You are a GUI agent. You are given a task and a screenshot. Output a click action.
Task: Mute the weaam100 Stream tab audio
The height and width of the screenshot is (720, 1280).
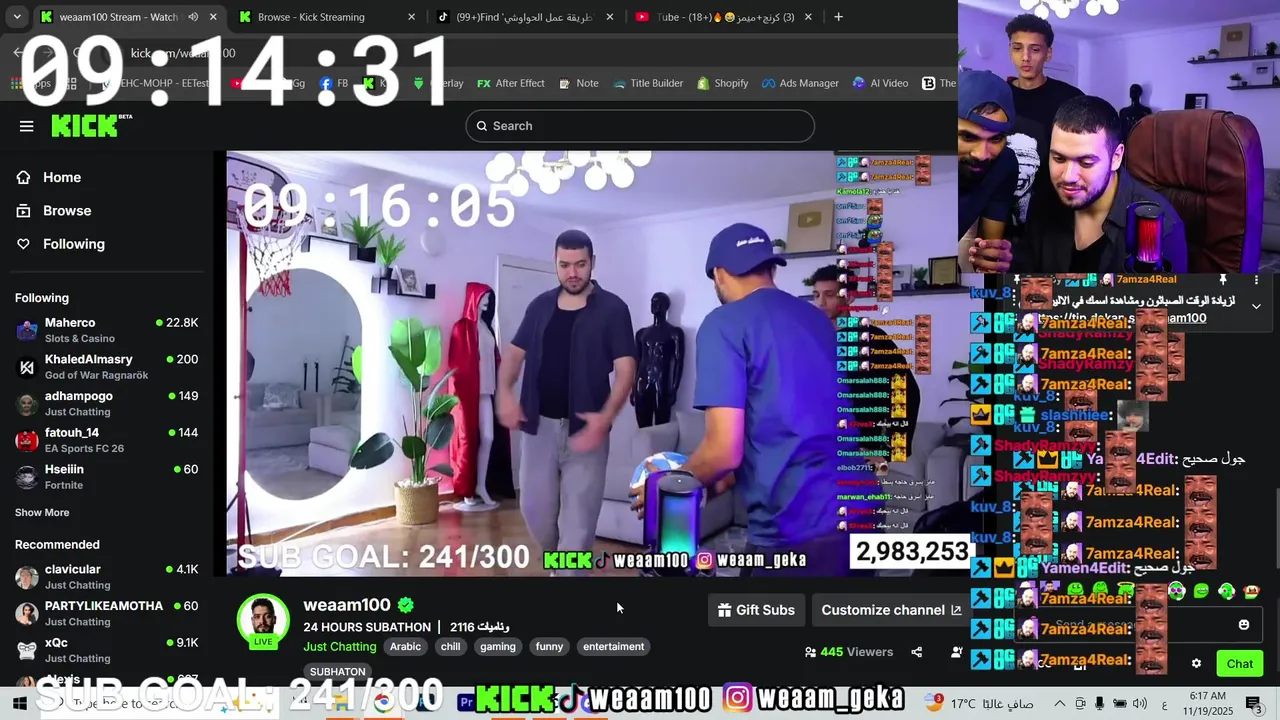(x=193, y=17)
